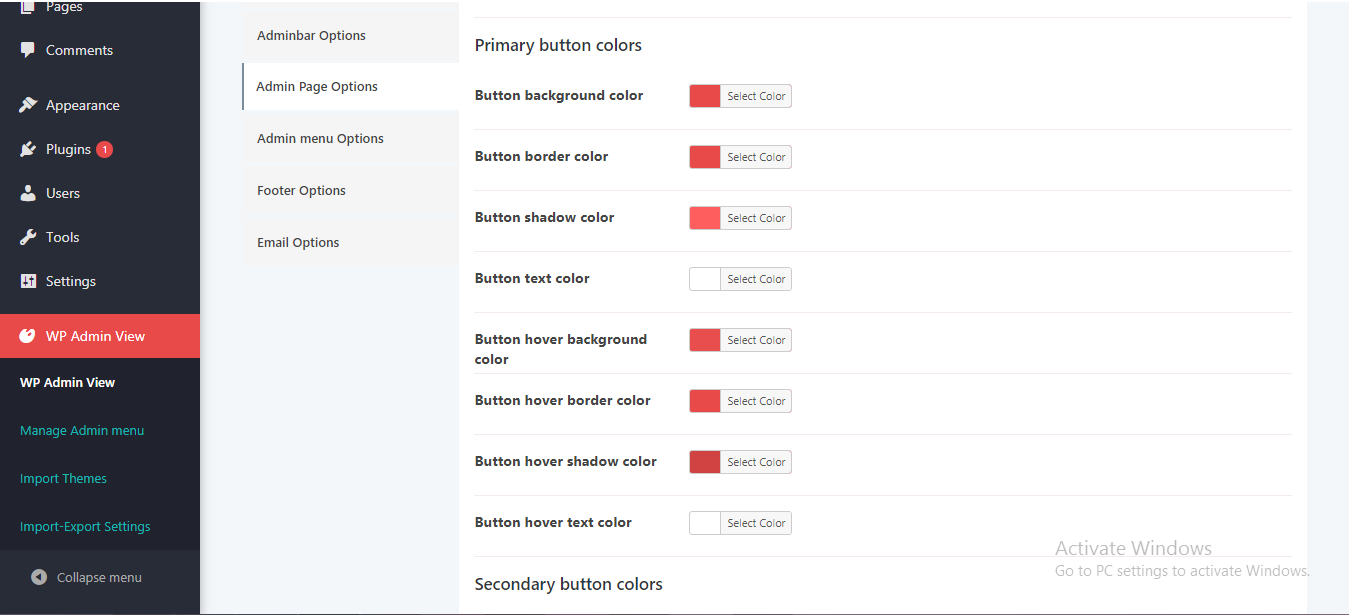1349x615 pixels.
Task: Open Manage Admin menu link
Action: pos(82,431)
